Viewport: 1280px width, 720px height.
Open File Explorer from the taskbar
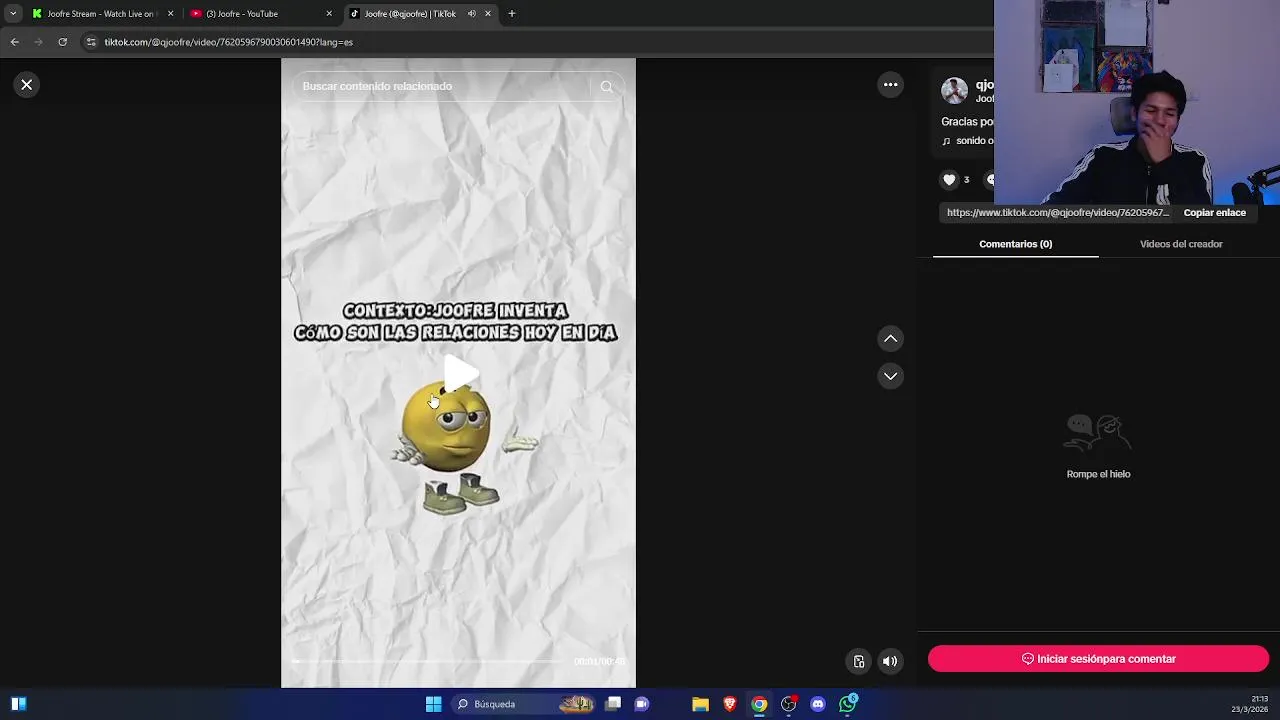click(x=700, y=704)
